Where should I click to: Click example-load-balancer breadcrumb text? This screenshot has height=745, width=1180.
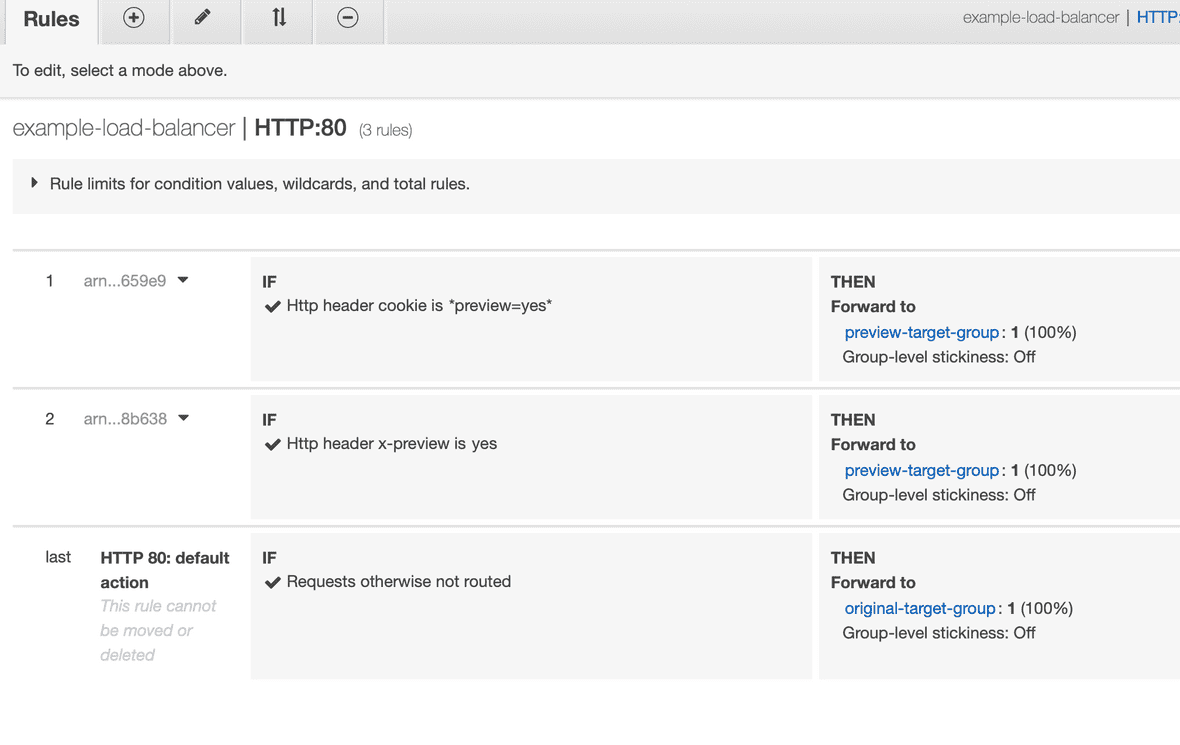(x=1040, y=16)
